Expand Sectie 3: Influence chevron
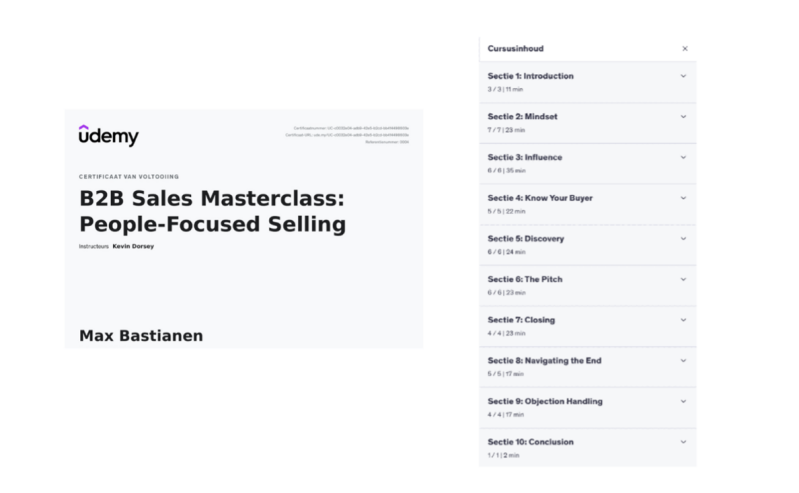This screenshot has width=799, height=493. coord(684,157)
